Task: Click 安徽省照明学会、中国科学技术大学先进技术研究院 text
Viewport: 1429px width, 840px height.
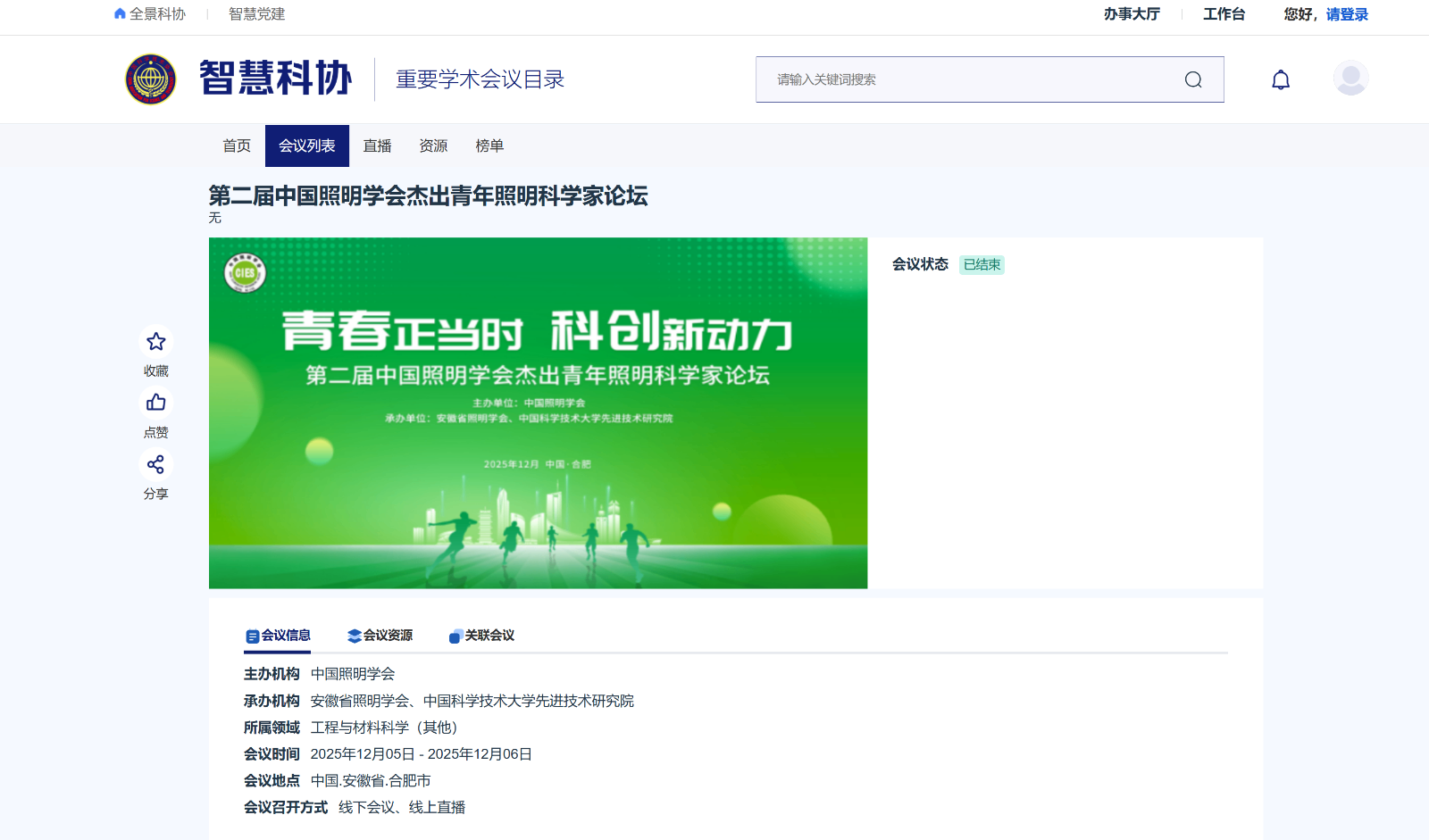Action: click(472, 701)
